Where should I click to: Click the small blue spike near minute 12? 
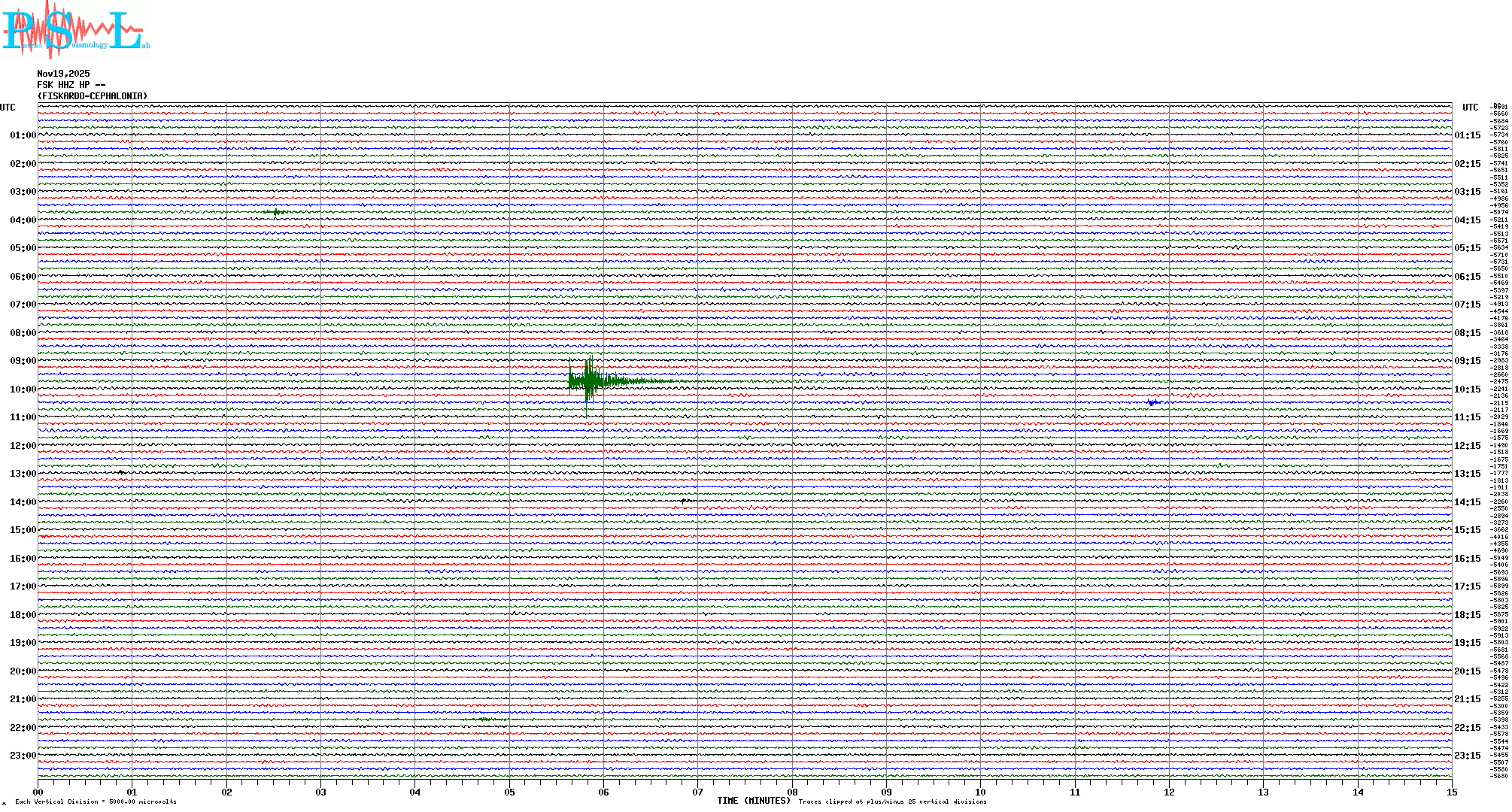1152,403
